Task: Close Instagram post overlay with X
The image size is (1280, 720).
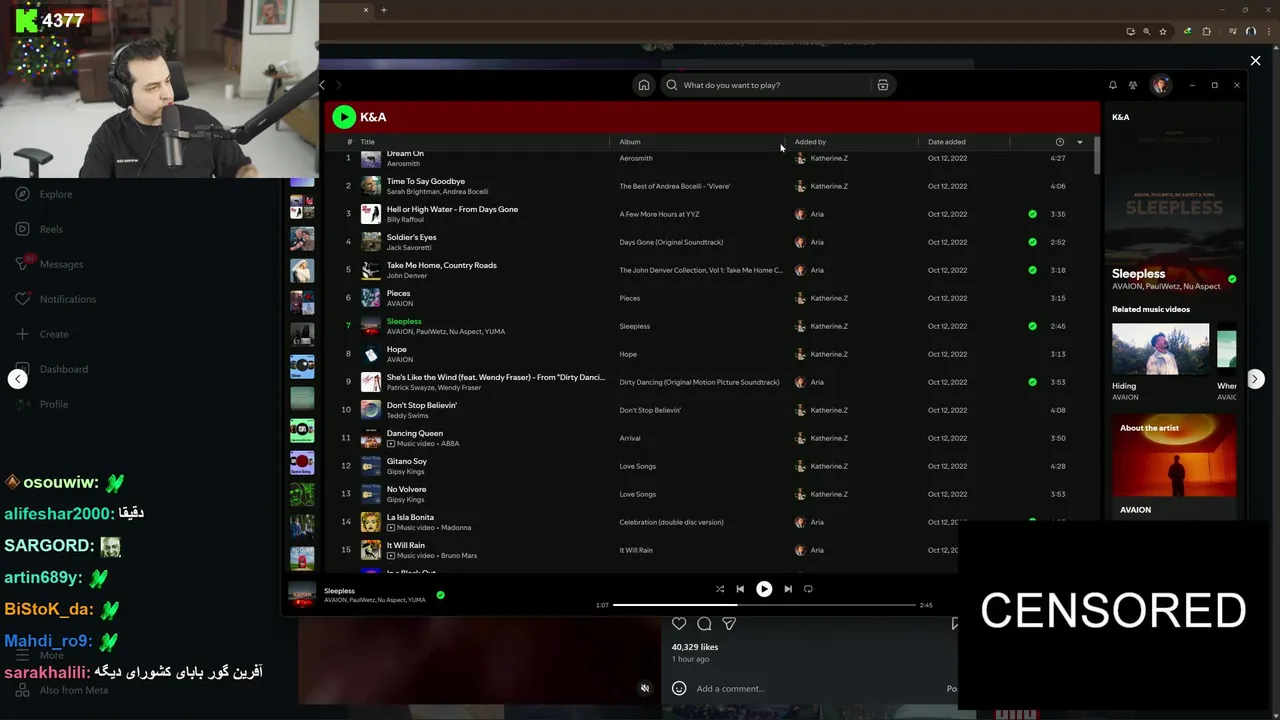Action: click(1256, 61)
